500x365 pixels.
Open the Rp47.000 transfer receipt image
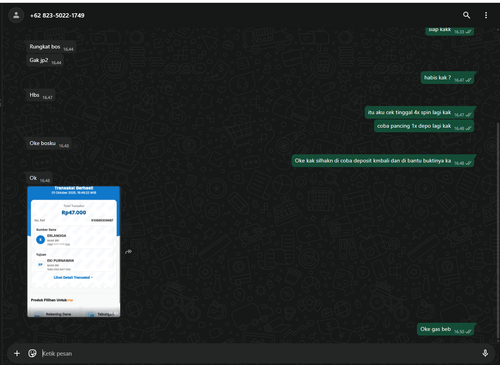74,251
